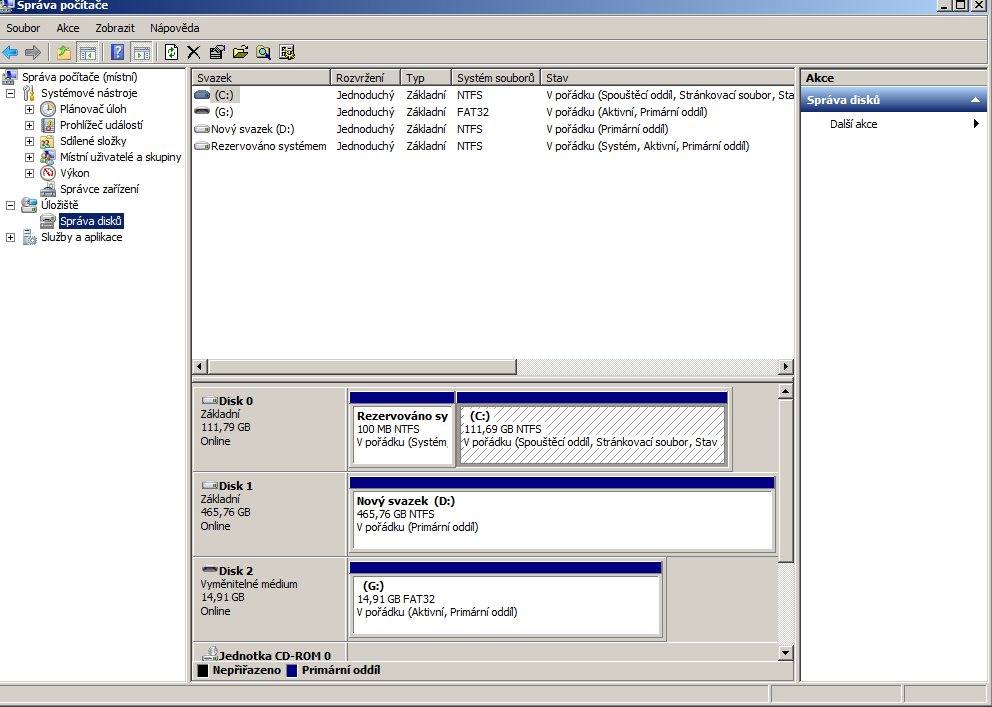The image size is (992, 707).
Task: Click the blue question mark help icon
Action: (118, 52)
